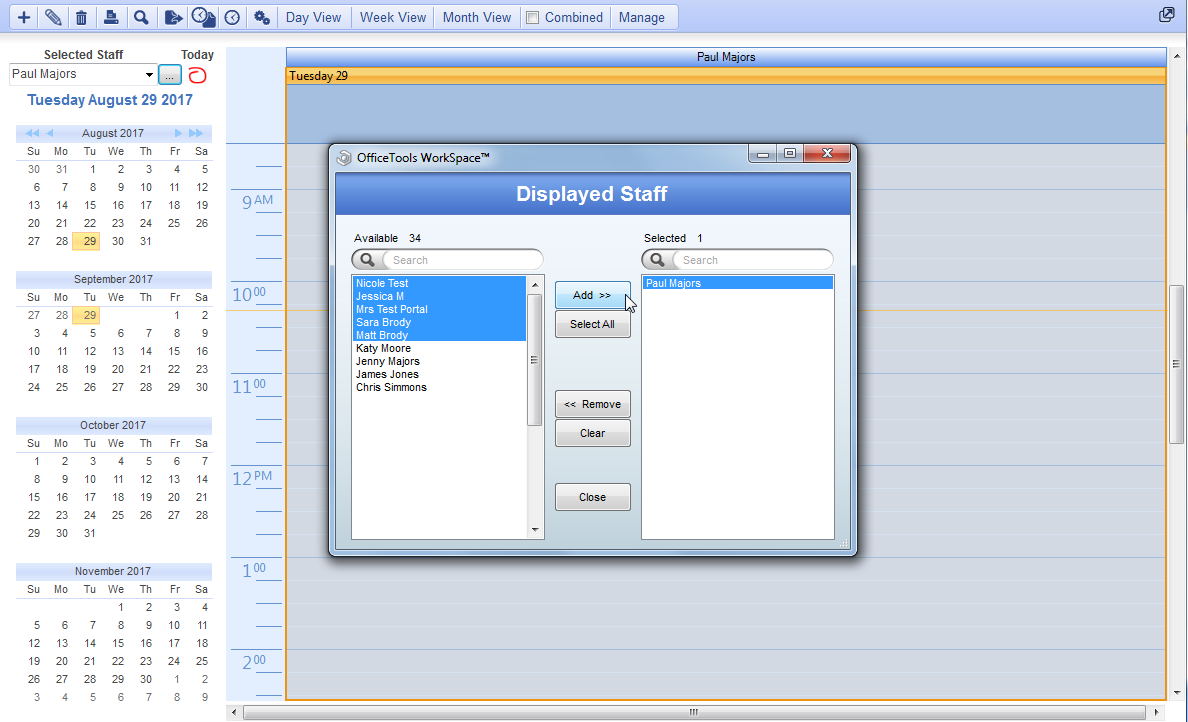Screen dimensions: 1188x722
Task: Go to next month with single right arrow
Action: point(178,133)
